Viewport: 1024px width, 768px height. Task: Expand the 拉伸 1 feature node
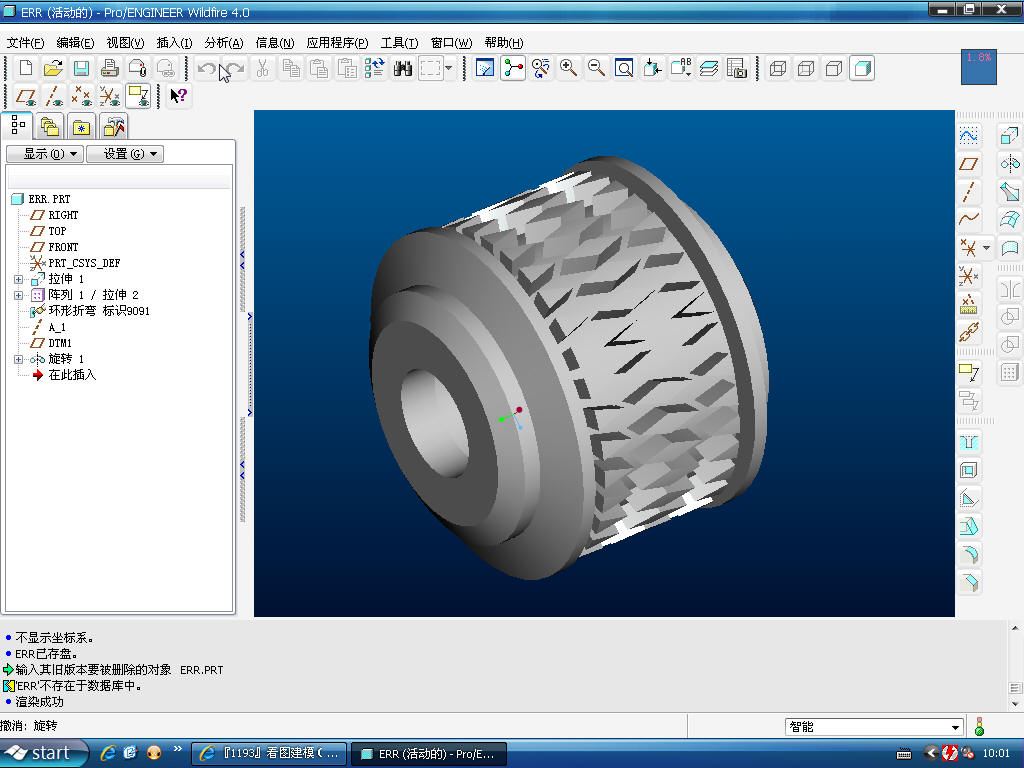point(18,280)
